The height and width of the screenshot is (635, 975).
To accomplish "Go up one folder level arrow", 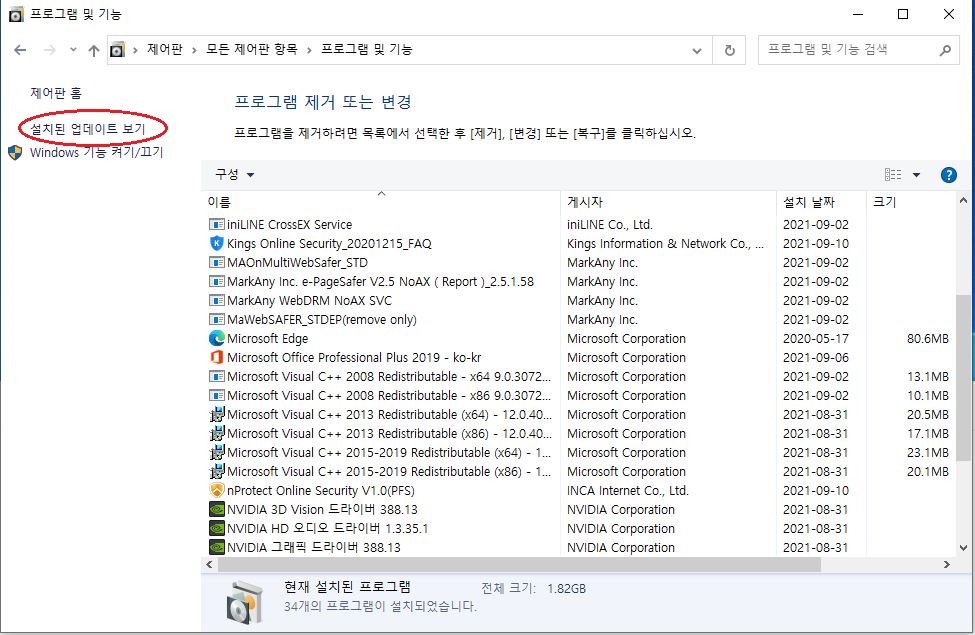I will [93, 50].
